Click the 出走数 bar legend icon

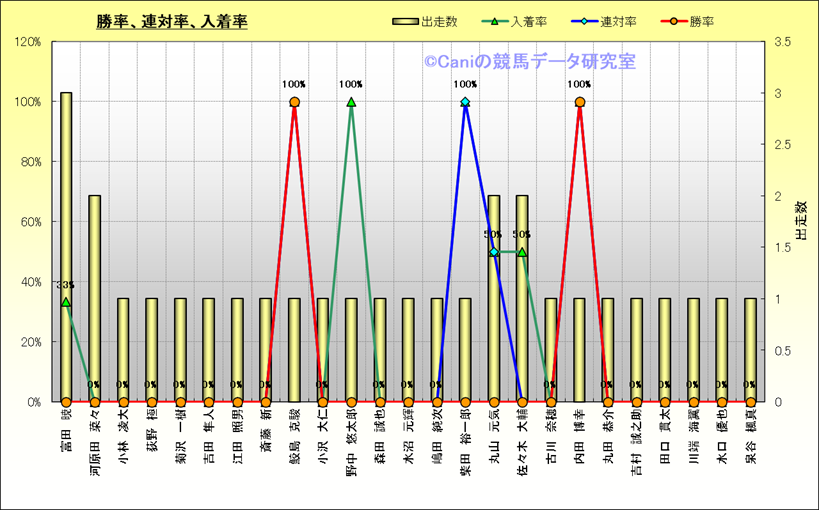click(x=405, y=21)
